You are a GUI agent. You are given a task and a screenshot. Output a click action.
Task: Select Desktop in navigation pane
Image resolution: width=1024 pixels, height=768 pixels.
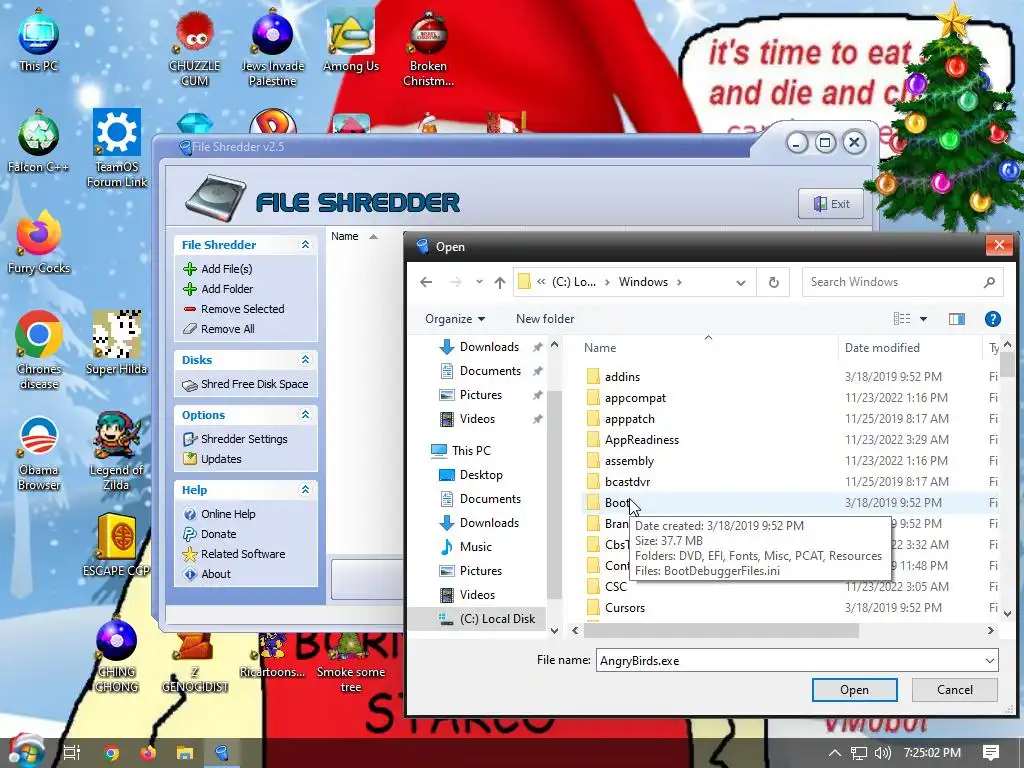pyautogui.click(x=481, y=475)
